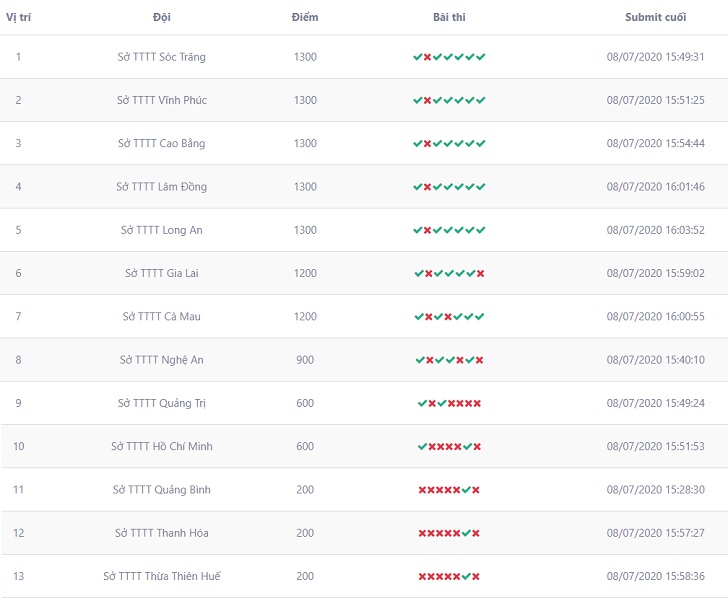The width and height of the screenshot is (728, 606).
Task: Click the Bài thi column header
Action: tap(449, 17)
